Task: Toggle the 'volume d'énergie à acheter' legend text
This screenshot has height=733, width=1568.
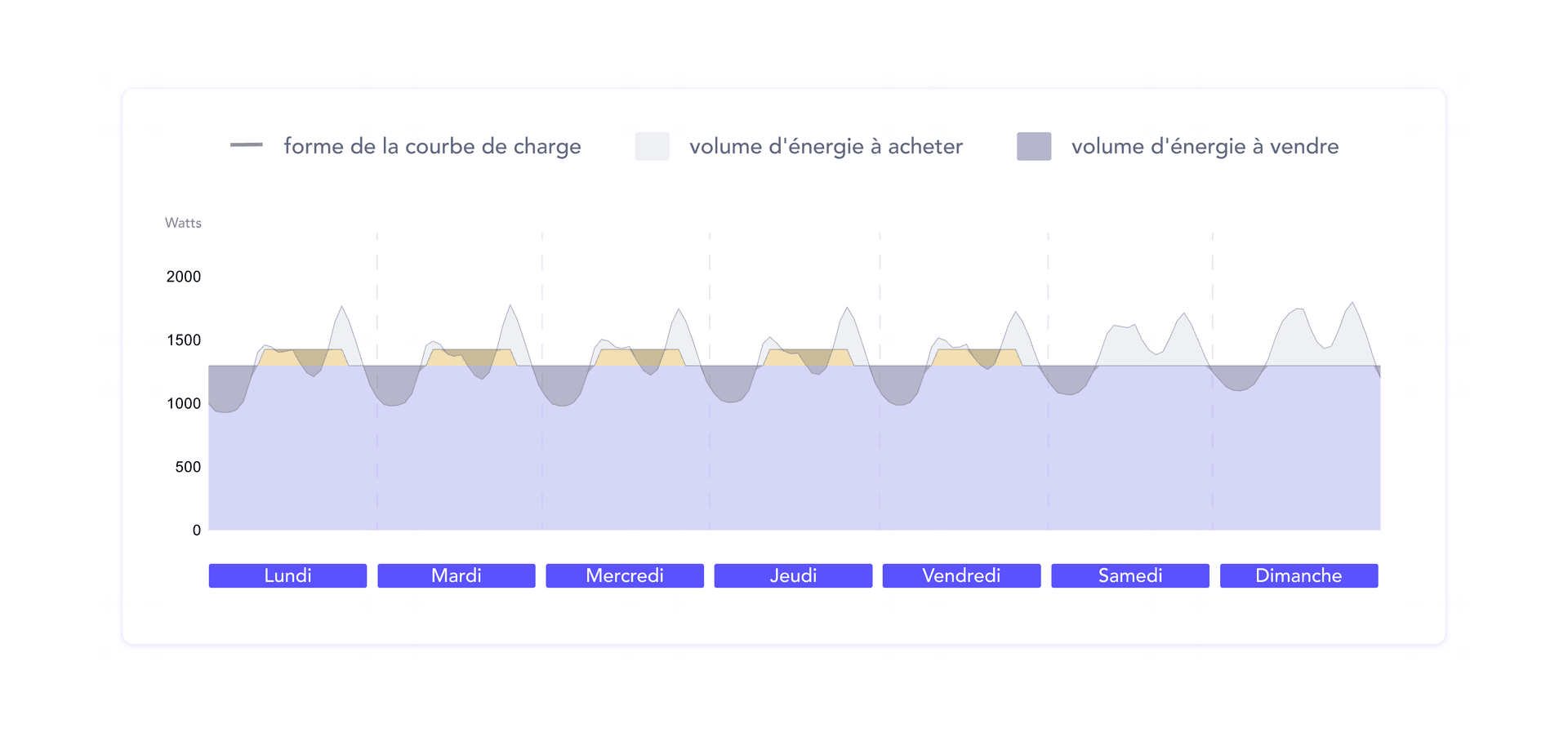Action: click(826, 146)
